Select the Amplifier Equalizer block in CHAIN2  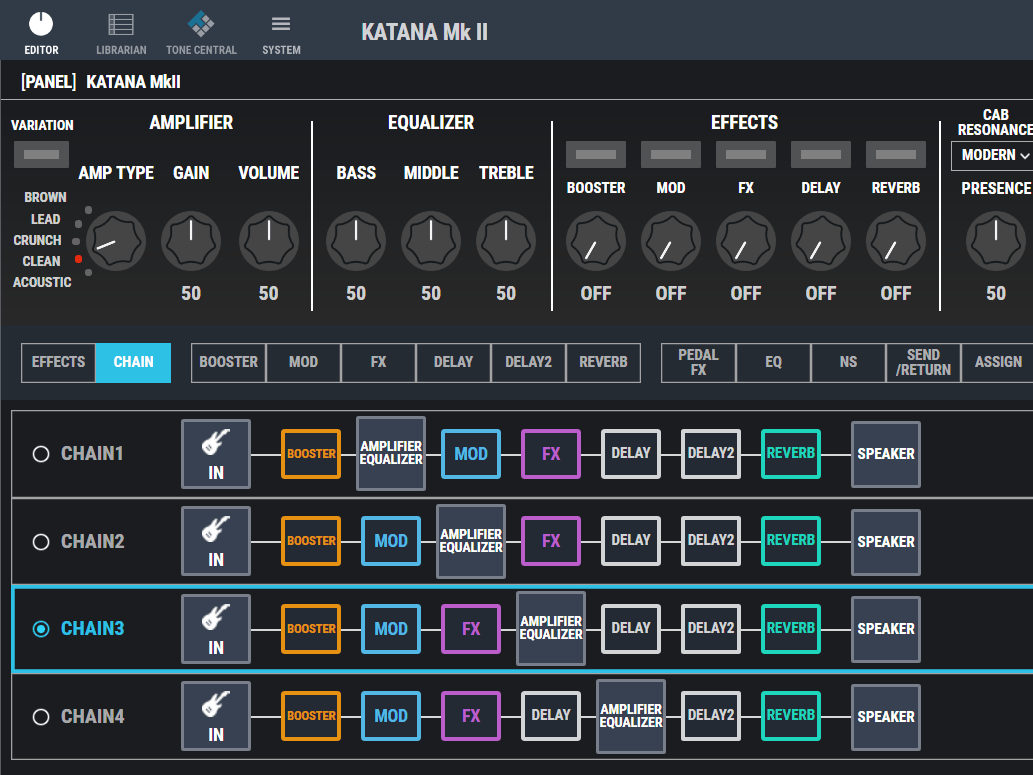point(471,541)
